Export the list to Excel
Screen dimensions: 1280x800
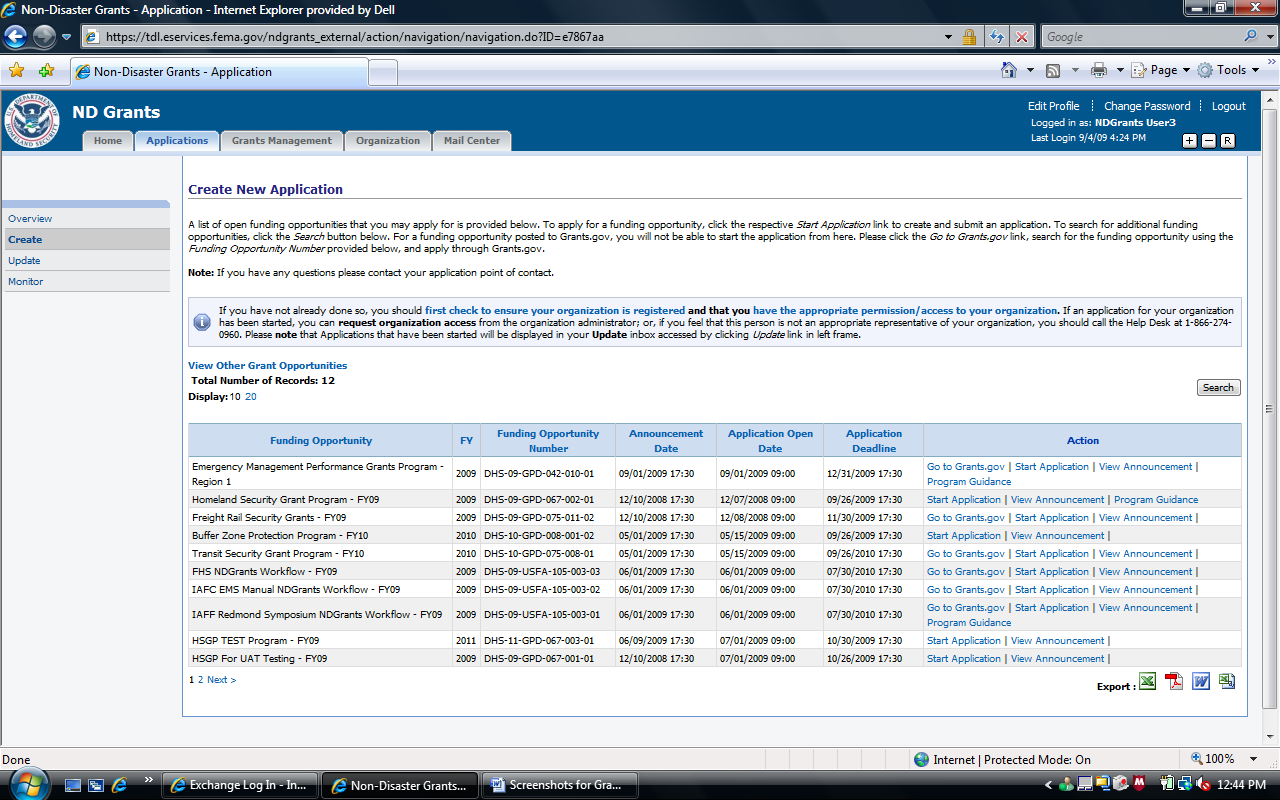(x=1148, y=682)
